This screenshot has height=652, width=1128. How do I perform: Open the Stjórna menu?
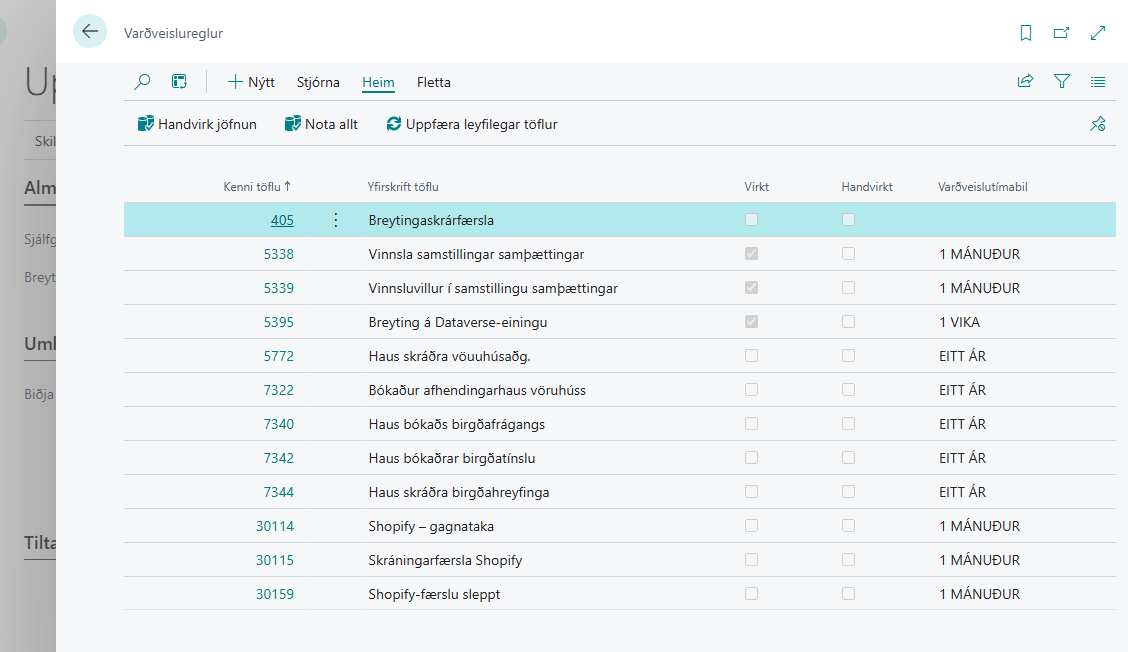point(318,82)
